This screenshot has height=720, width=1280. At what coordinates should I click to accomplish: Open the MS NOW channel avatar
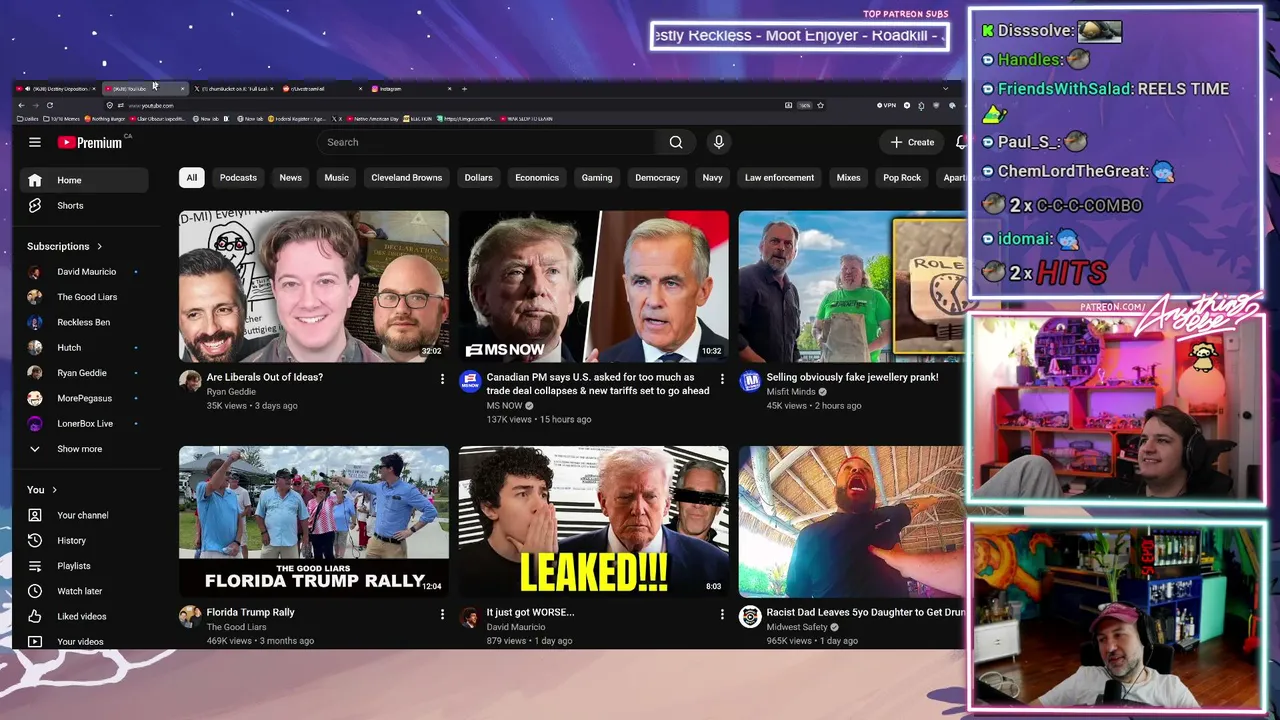470,381
